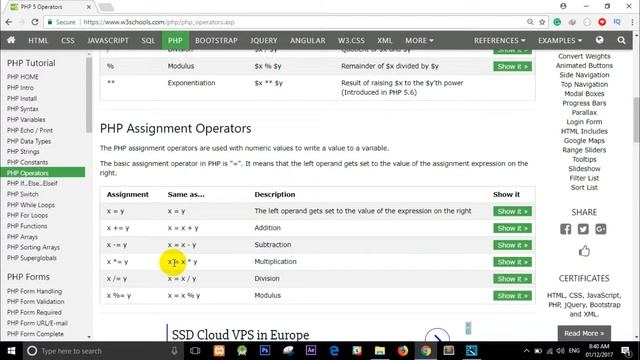The width and height of the screenshot is (640, 360).
Task: Open the JAVASCRIPT tutorial tab
Action: [x=108, y=40]
